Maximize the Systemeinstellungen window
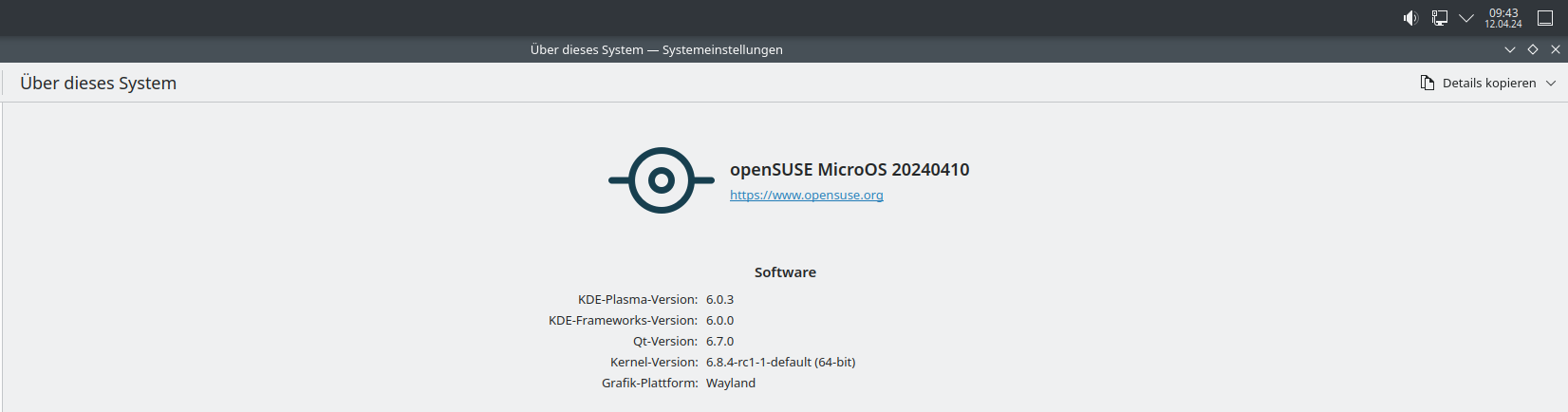1568x412 pixels. pyautogui.click(x=1533, y=49)
